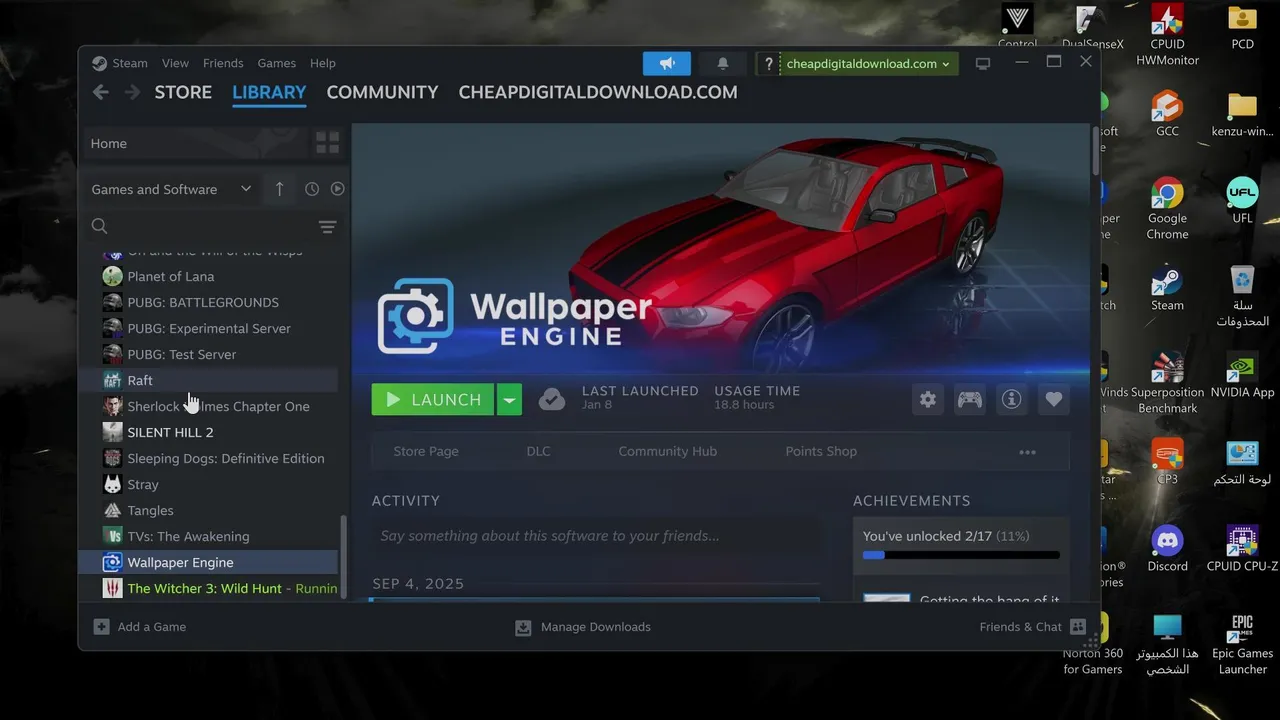1280x720 pixels.
Task: Click the question mark help icon
Action: pyautogui.click(x=768, y=64)
